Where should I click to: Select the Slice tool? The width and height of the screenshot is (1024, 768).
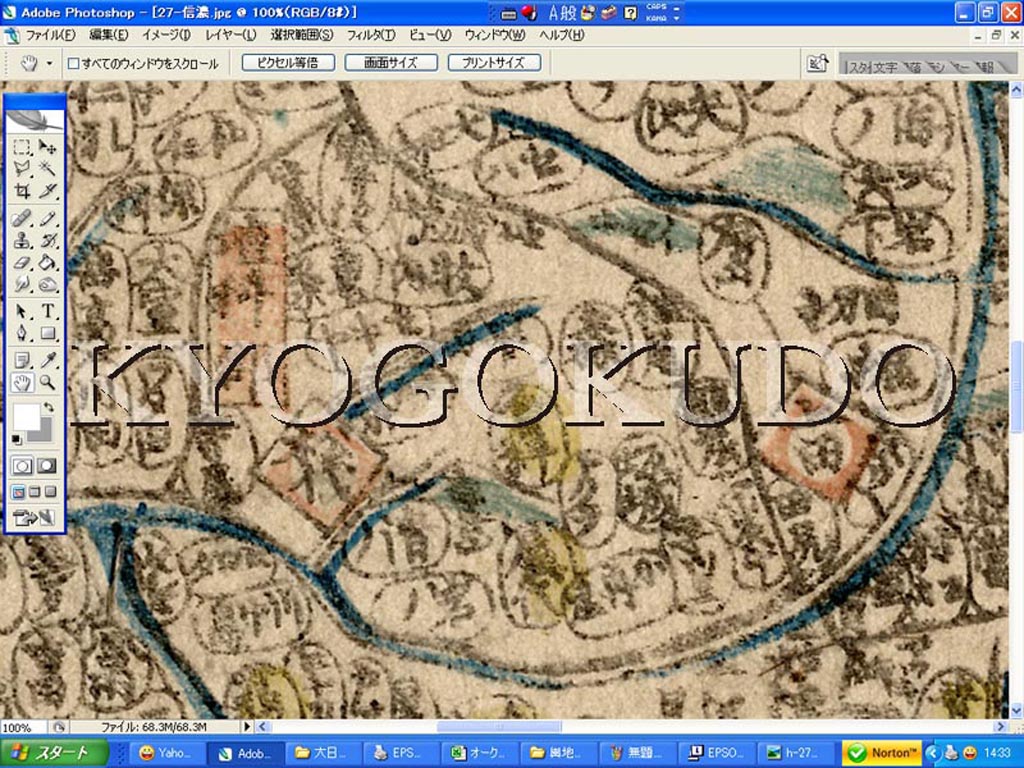pos(48,191)
